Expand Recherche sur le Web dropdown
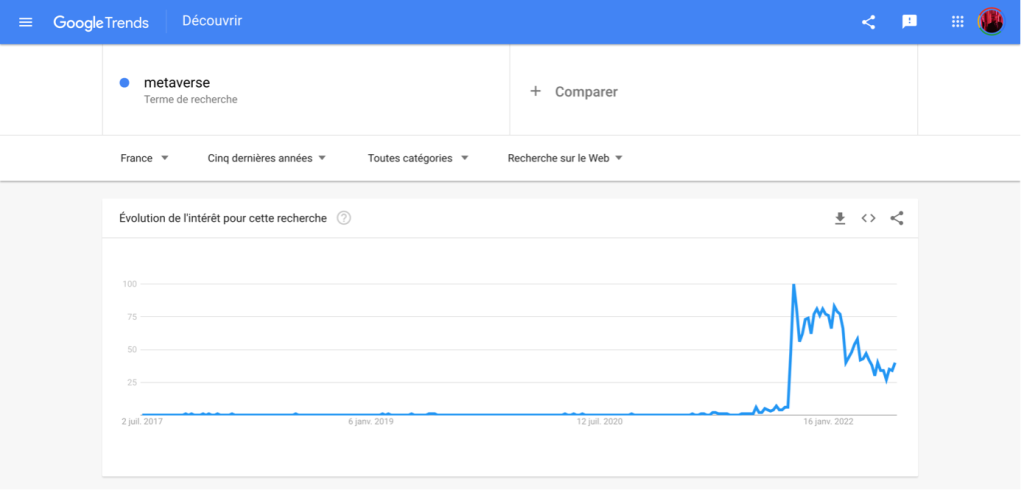The height and width of the screenshot is (493, 1024). [x=565, y=158]
